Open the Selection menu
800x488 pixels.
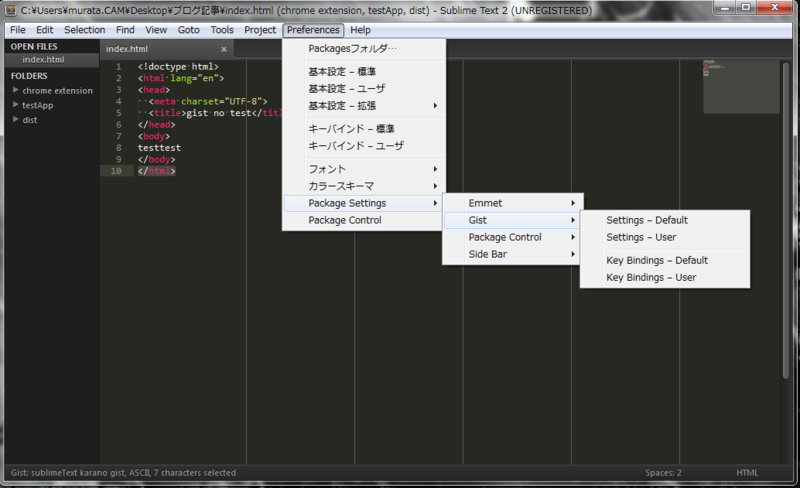[x=85, y=30]
